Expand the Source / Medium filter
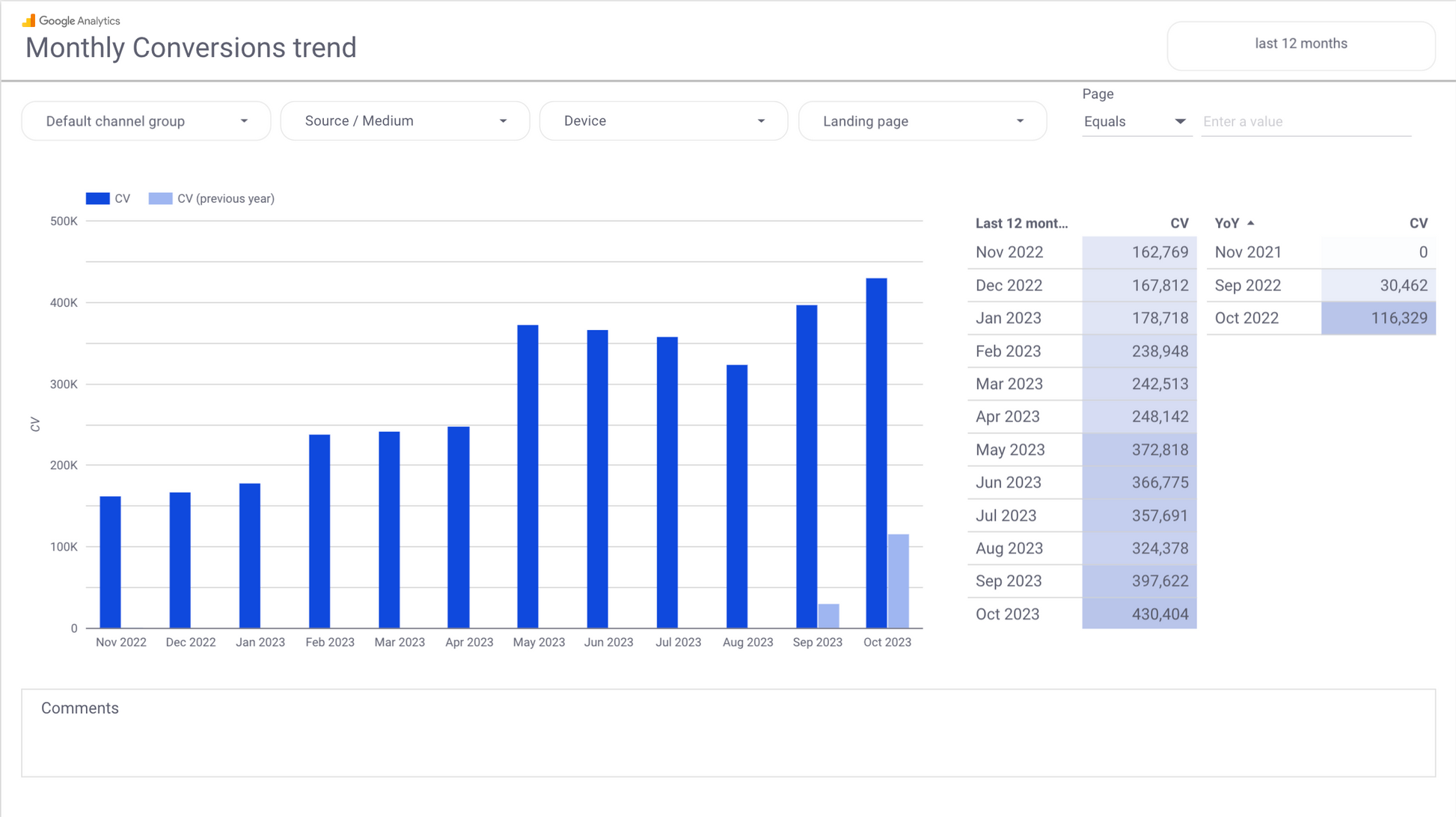This screenshot has width=1456, height=817. [x=405, y=121]
